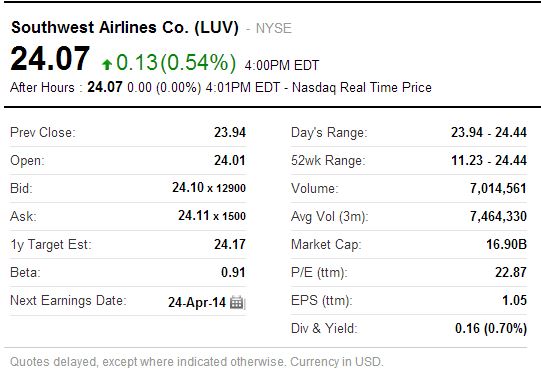The height and width of the screenshot is (385, 541).
Task: Click the main price 24.07
Action: [50, 59]
